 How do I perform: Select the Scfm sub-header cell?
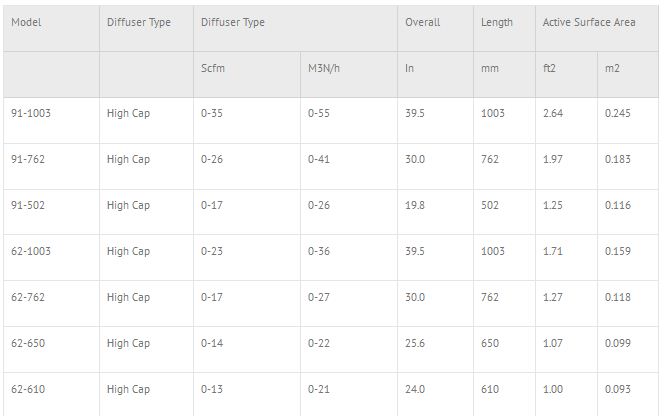[x=212, y=68]
